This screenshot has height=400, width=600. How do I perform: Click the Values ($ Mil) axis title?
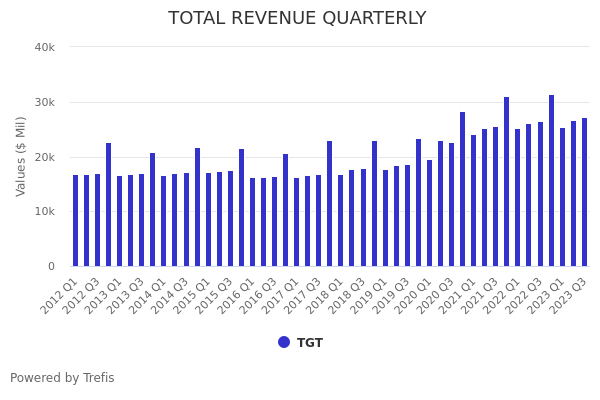(21, 156)
